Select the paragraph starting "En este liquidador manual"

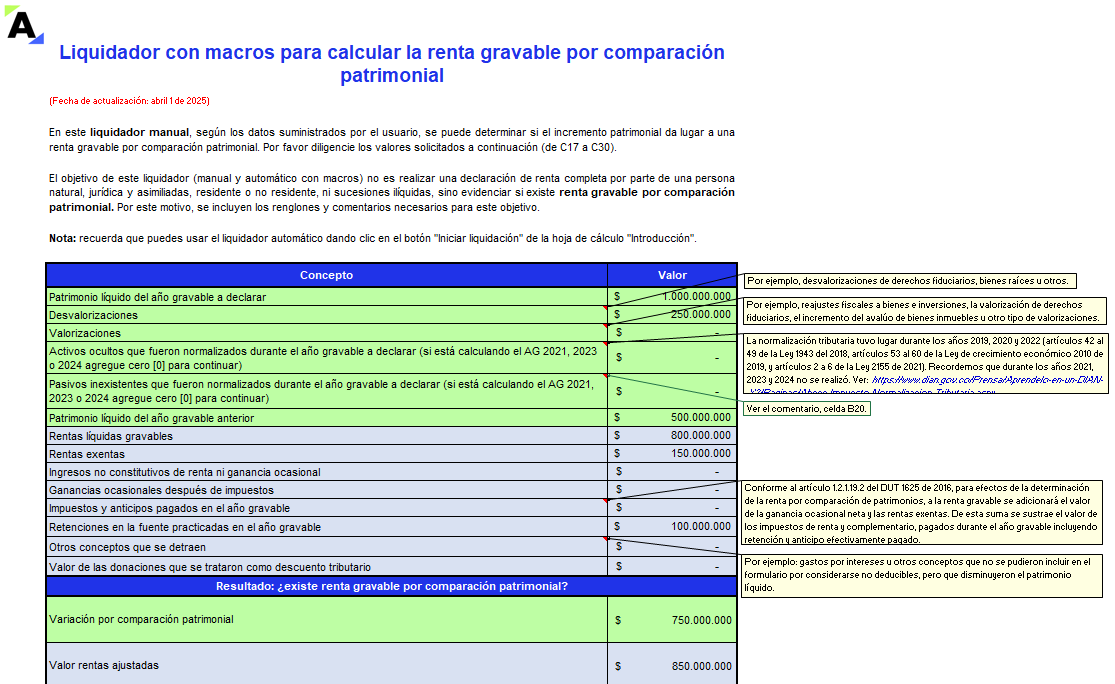tap(392, 140)
